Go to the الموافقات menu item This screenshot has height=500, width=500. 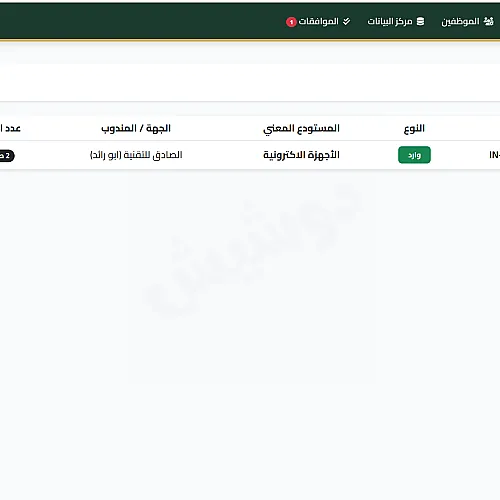318,22
